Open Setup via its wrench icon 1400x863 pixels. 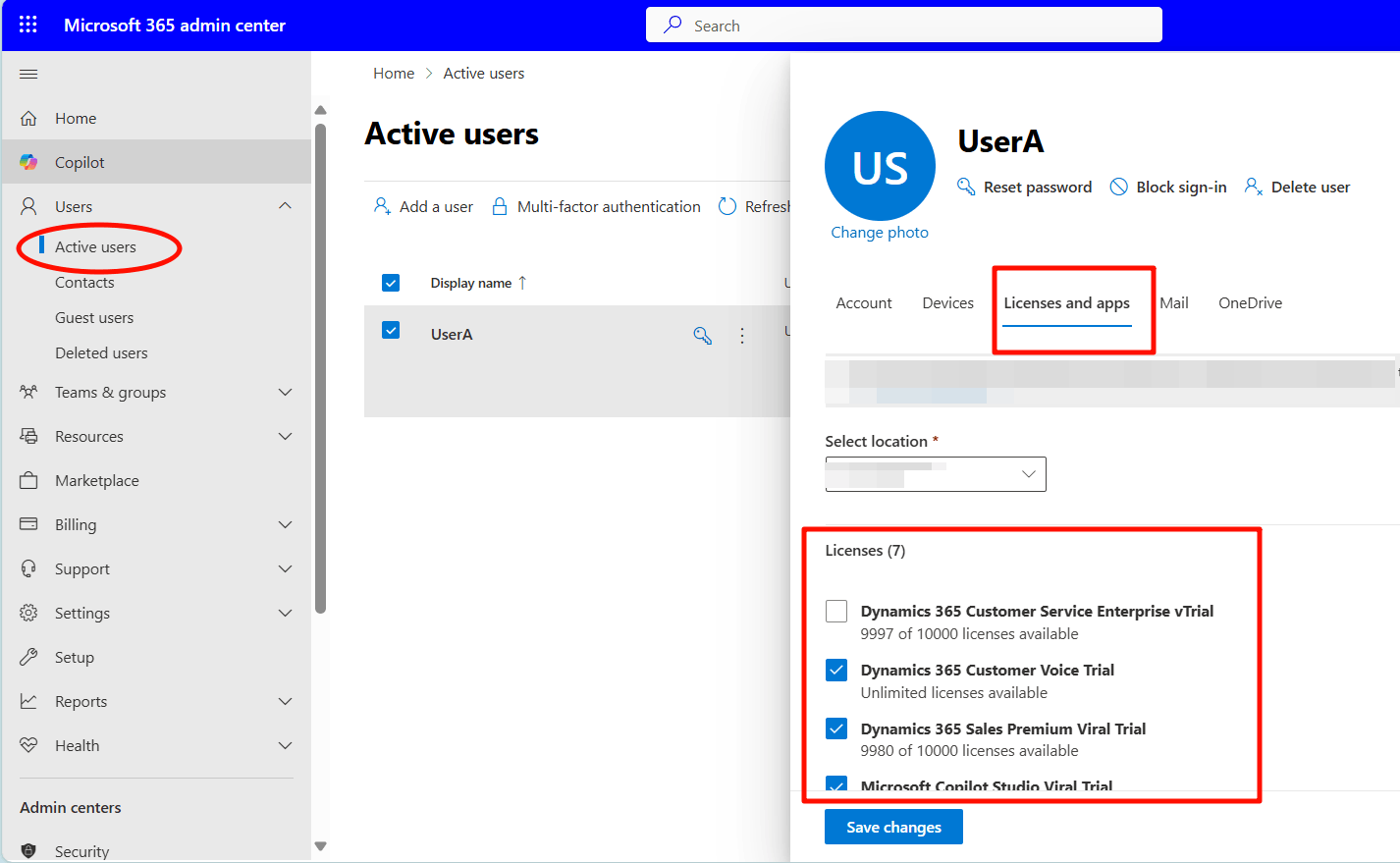[x=28, y=657]
